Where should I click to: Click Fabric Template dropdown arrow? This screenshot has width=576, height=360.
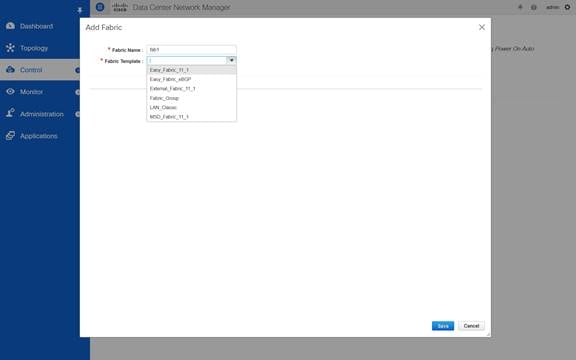tap(232, 60)
